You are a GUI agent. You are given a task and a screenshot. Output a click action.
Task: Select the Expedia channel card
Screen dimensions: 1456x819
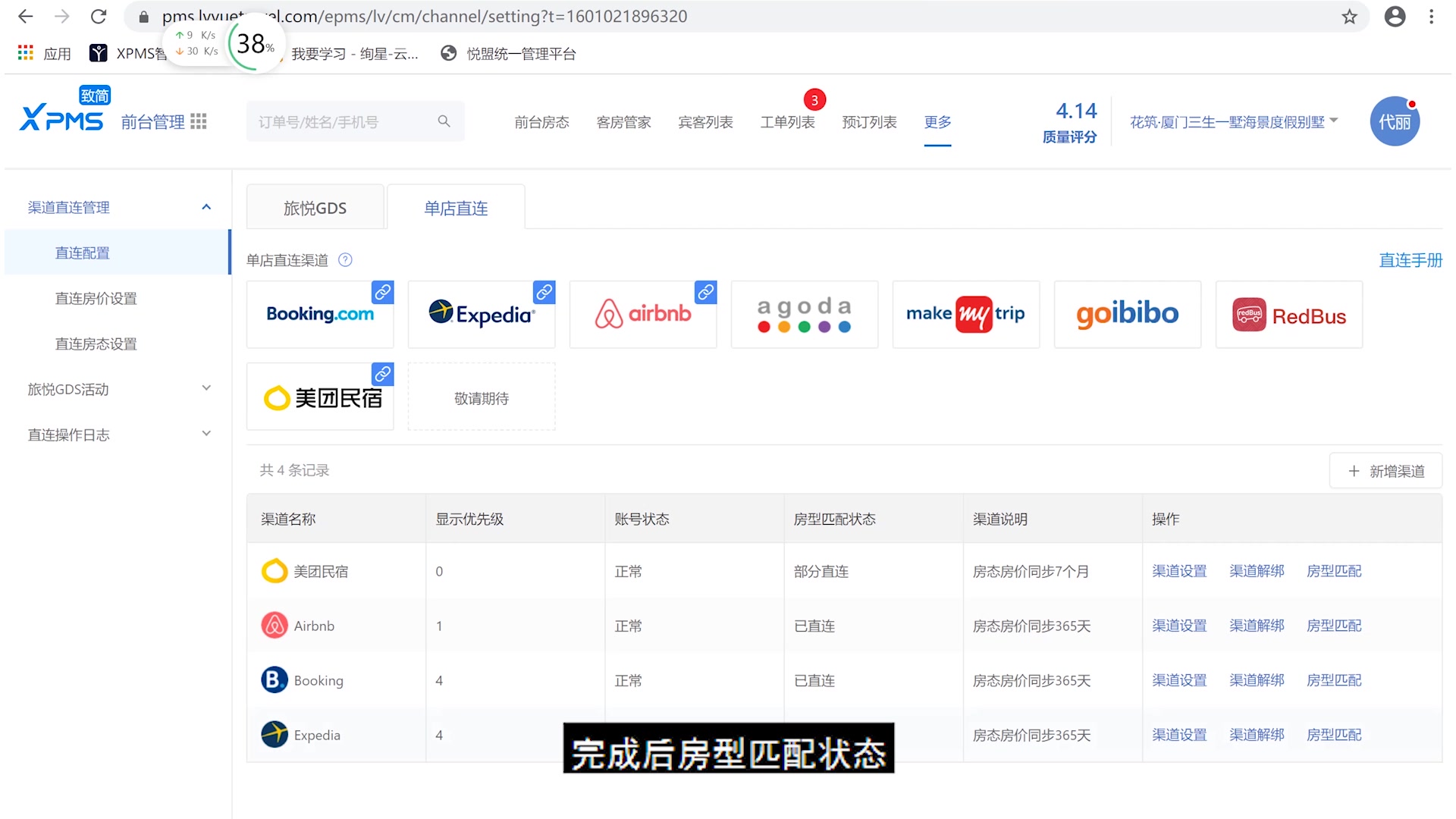[x=482, y=315]
